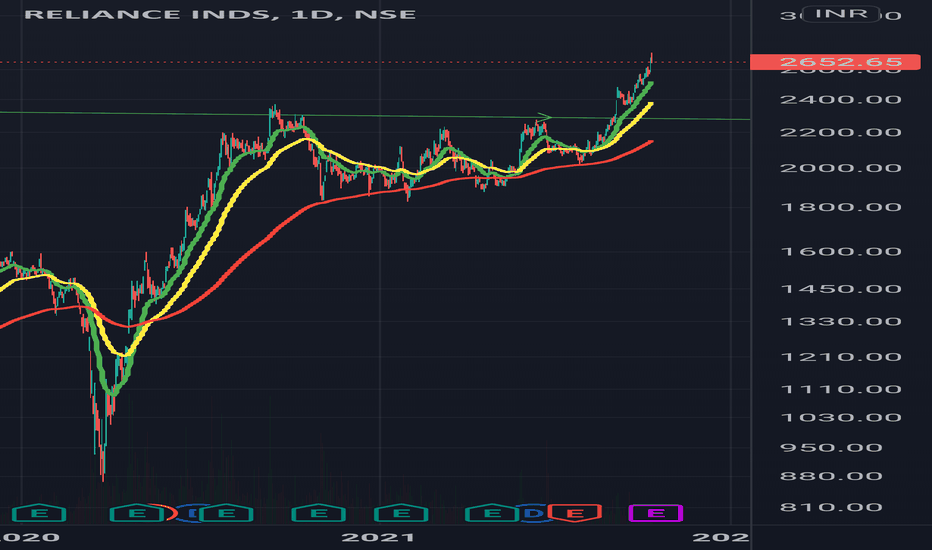Click the 1030.00 price axis label
The image size is (932, 550).
pyautogui.click(x=840, y=417)
